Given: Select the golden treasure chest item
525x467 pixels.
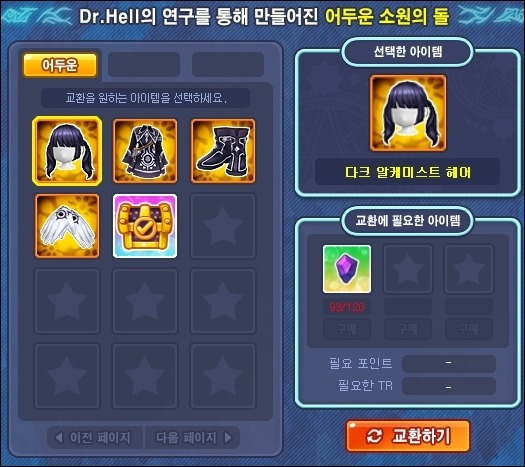Looking at the screenshot, I should click(x=145, y=226).
